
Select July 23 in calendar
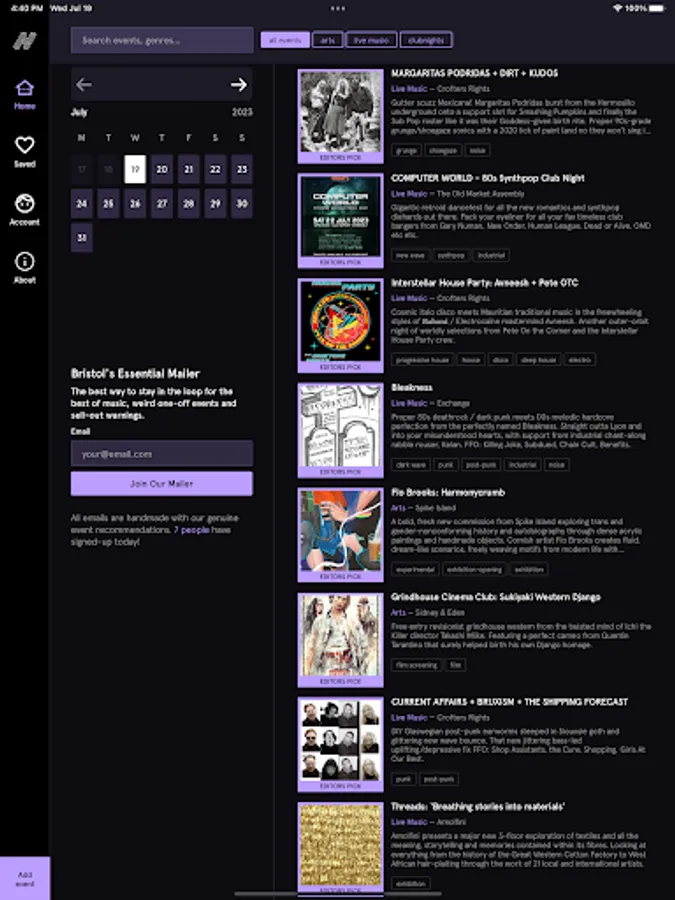[x=242, y=169]
